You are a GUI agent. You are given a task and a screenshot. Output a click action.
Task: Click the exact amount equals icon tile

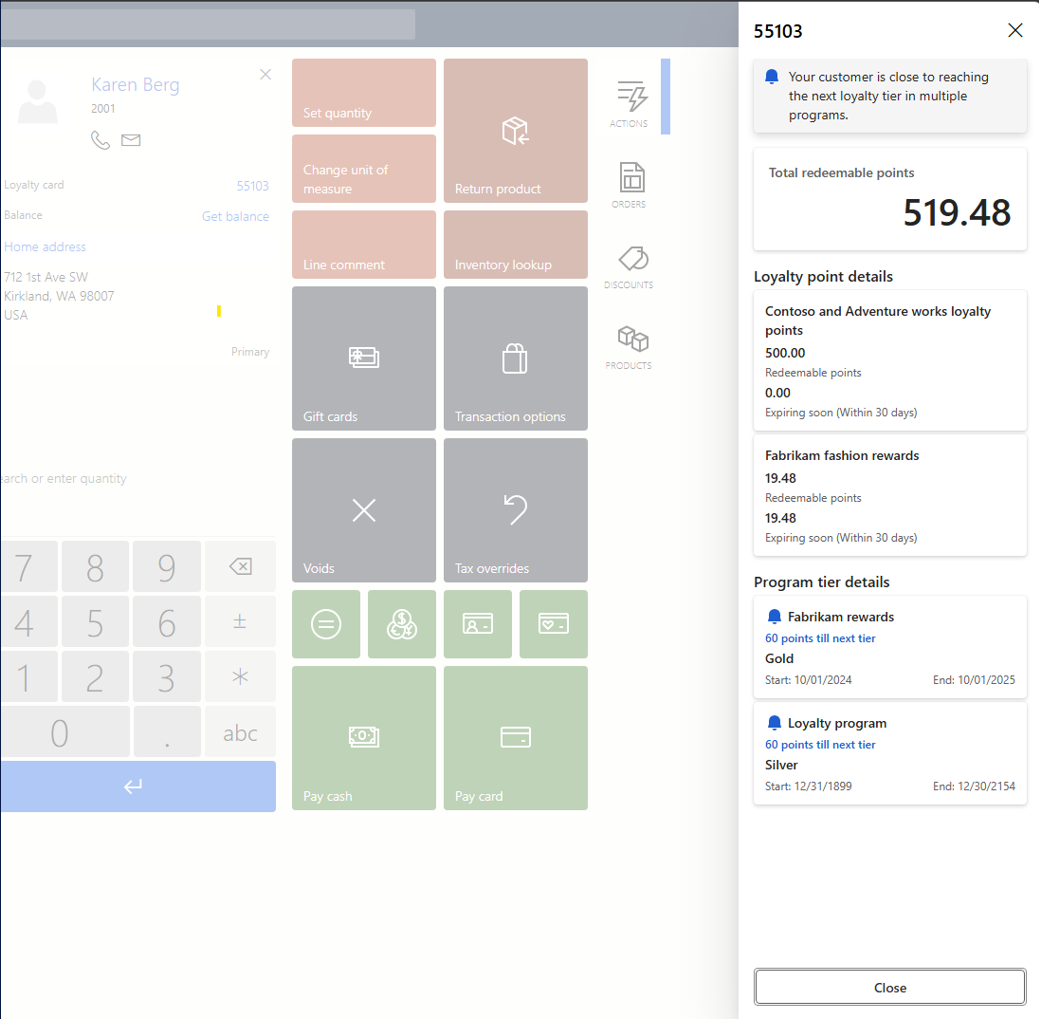(326, 624)
